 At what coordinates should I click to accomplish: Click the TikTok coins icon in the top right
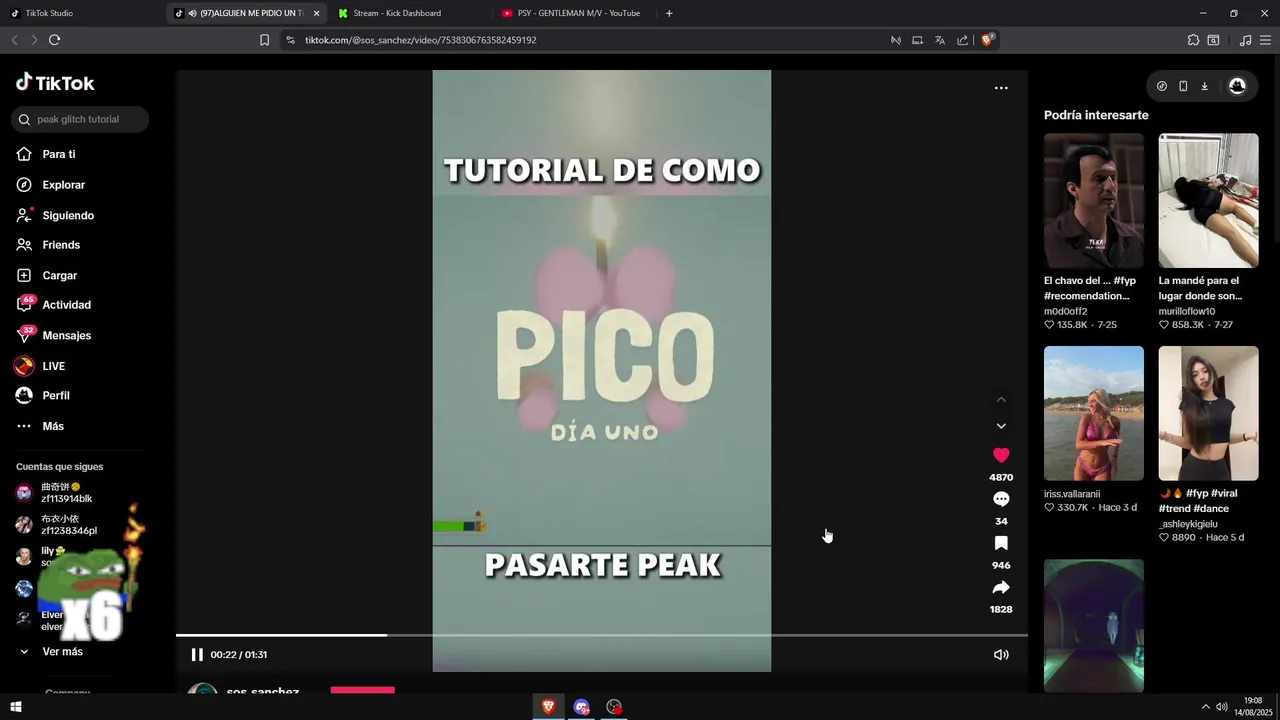point(1162,86)
